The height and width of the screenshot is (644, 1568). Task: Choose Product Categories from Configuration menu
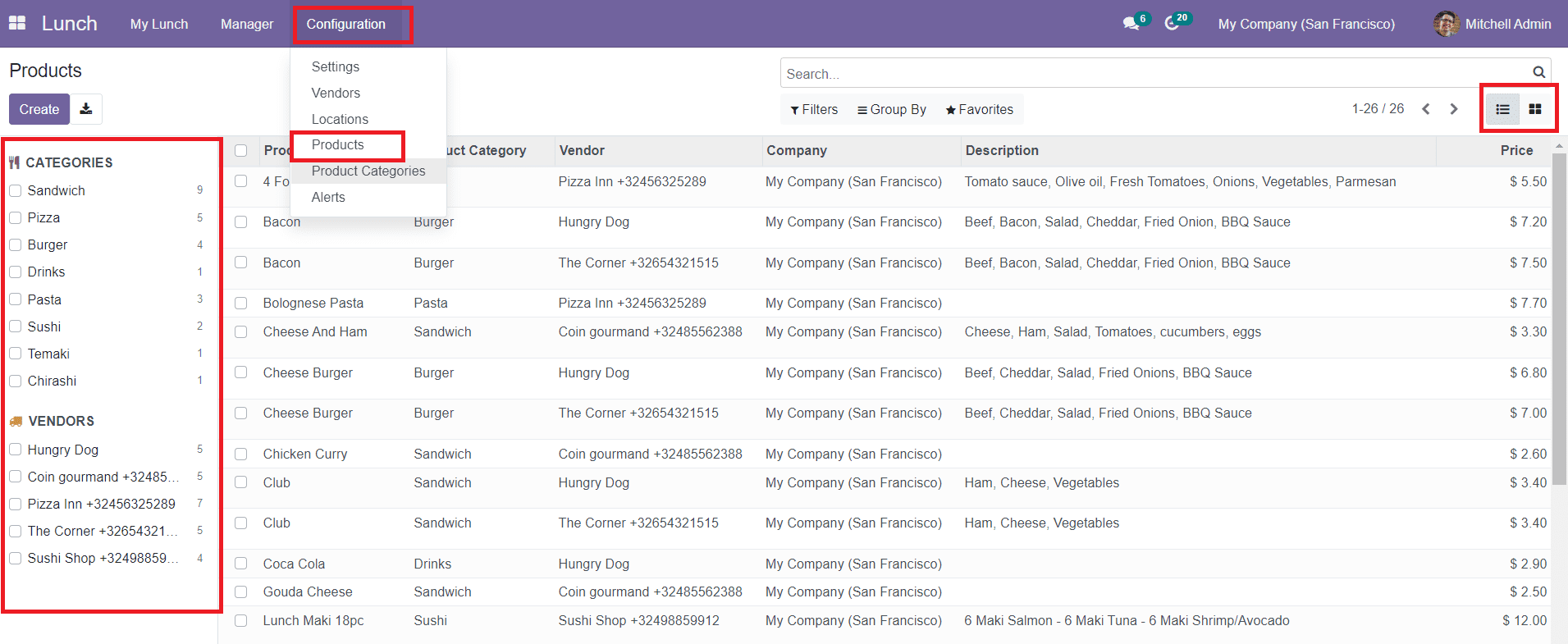coord(368,171)
